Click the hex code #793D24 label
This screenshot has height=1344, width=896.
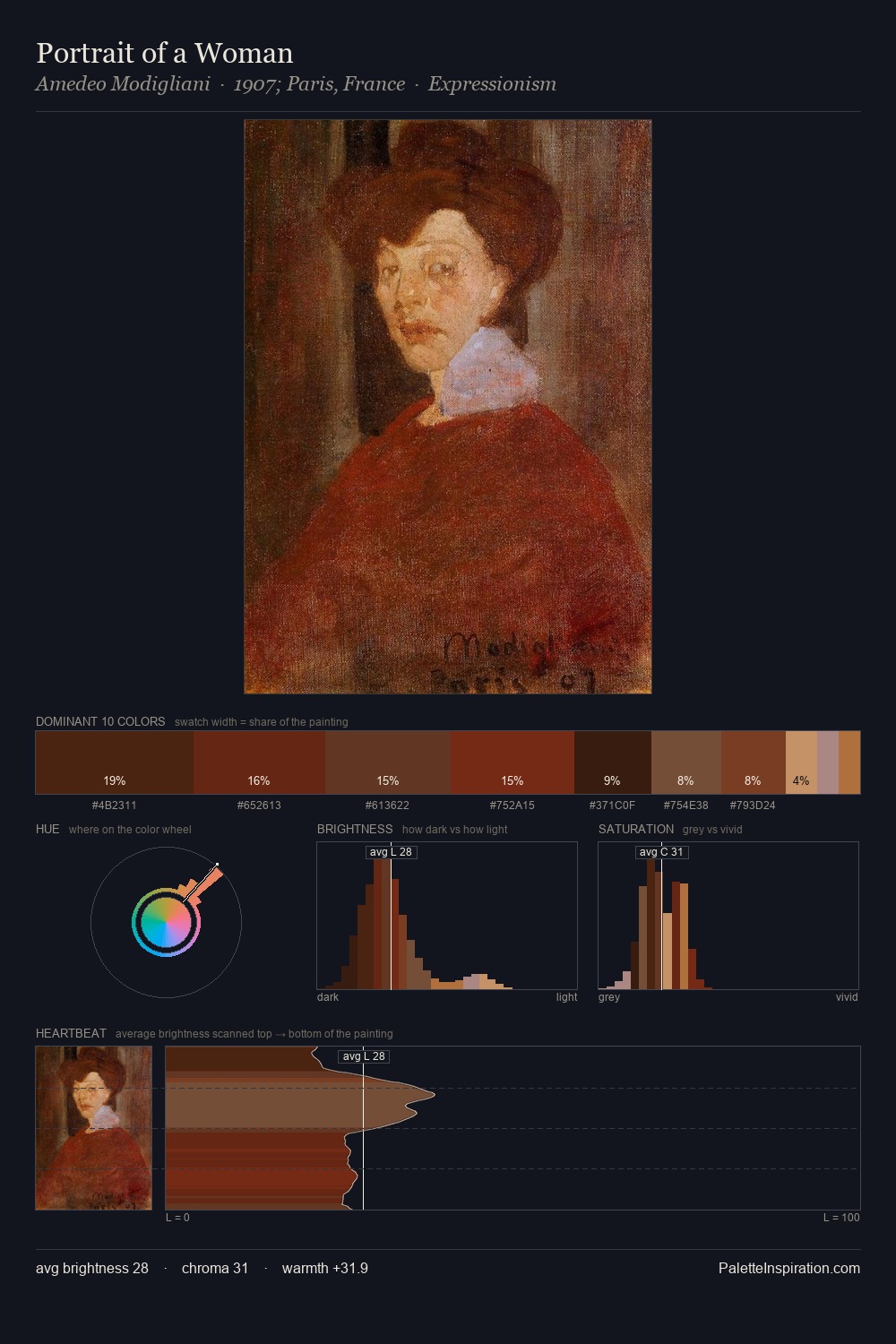(x=753, y=806)
